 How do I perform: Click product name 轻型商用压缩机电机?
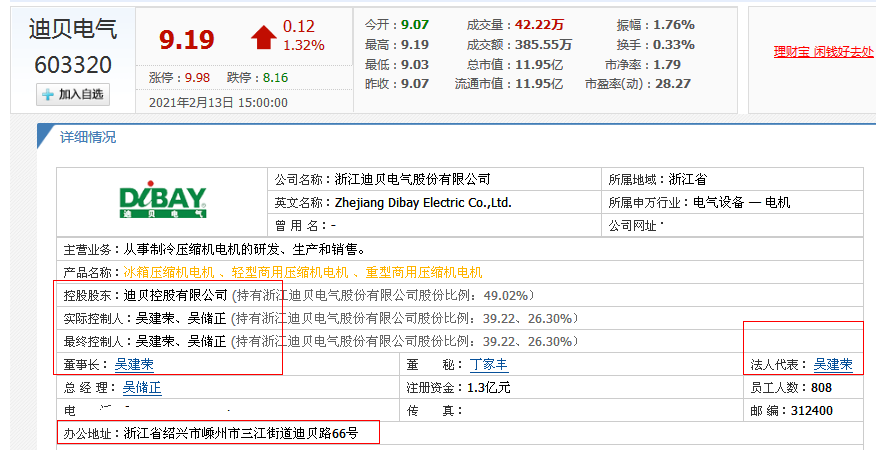pos(290,273)
